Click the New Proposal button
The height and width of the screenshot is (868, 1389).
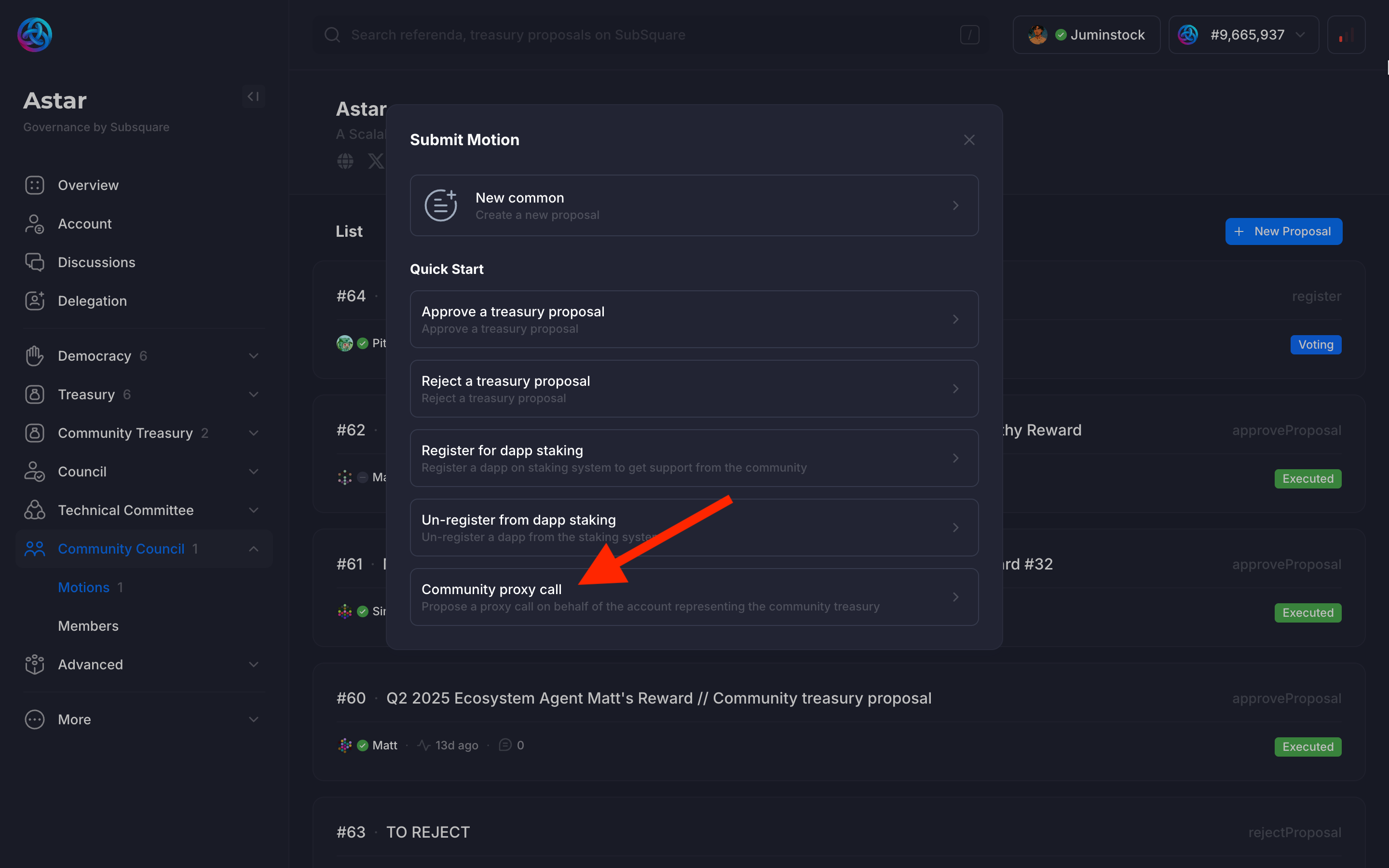(1283, 231)
